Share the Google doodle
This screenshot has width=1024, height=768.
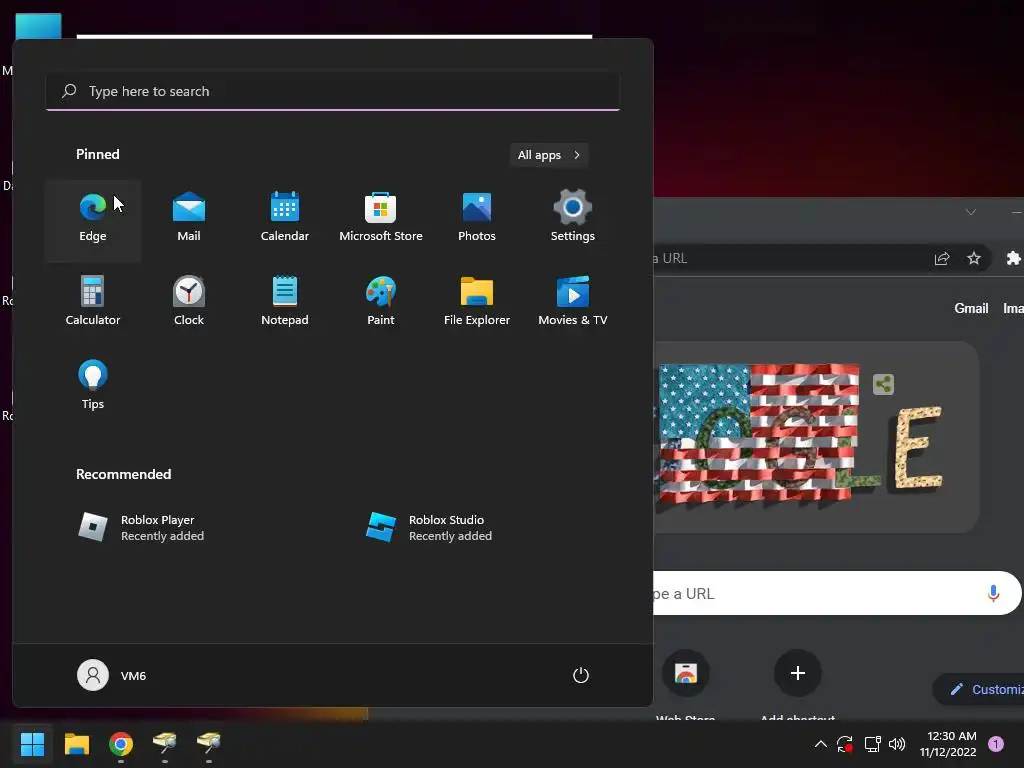(884, 384)
